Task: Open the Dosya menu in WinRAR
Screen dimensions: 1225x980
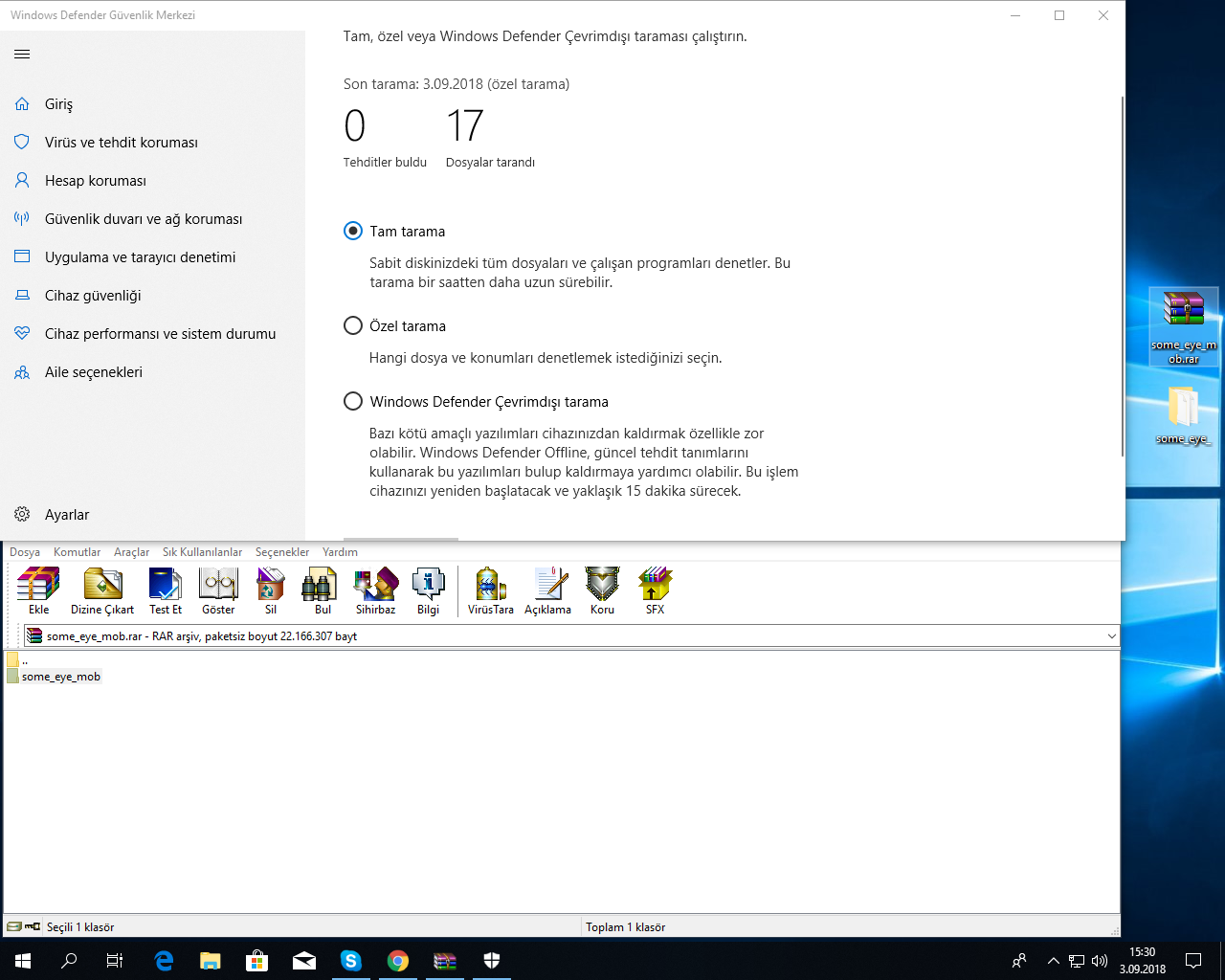Action: pos(25,552)
